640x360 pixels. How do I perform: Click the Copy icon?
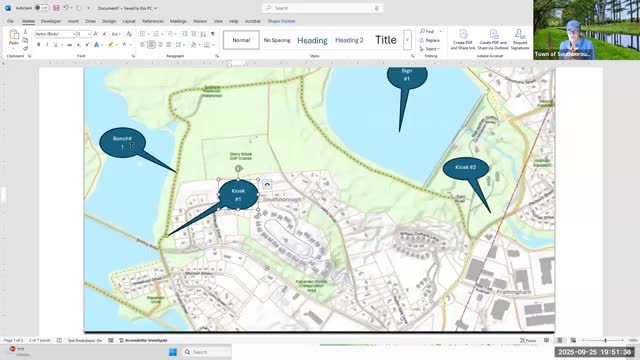coord(25,40)
